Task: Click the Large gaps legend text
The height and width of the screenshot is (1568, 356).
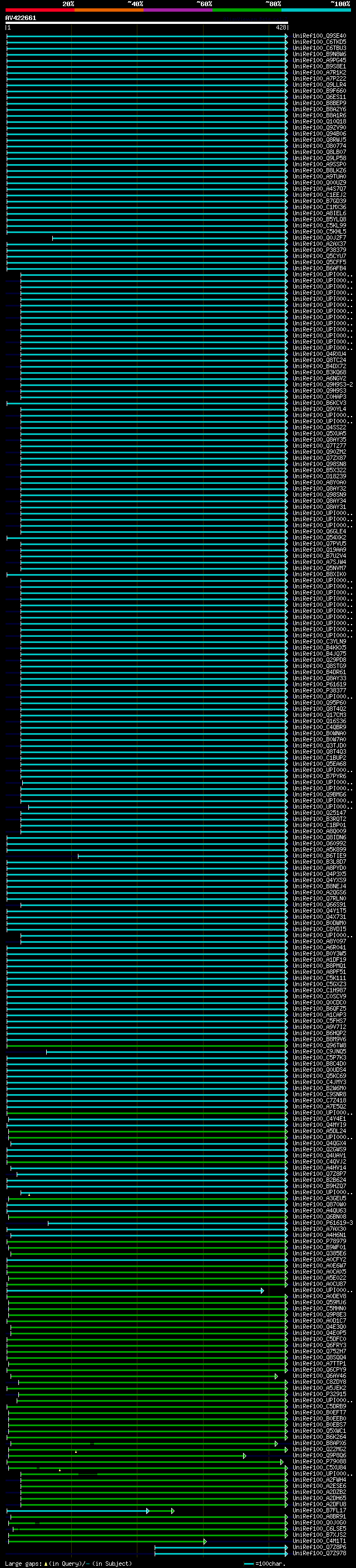Action: (x=68, y=1564)
